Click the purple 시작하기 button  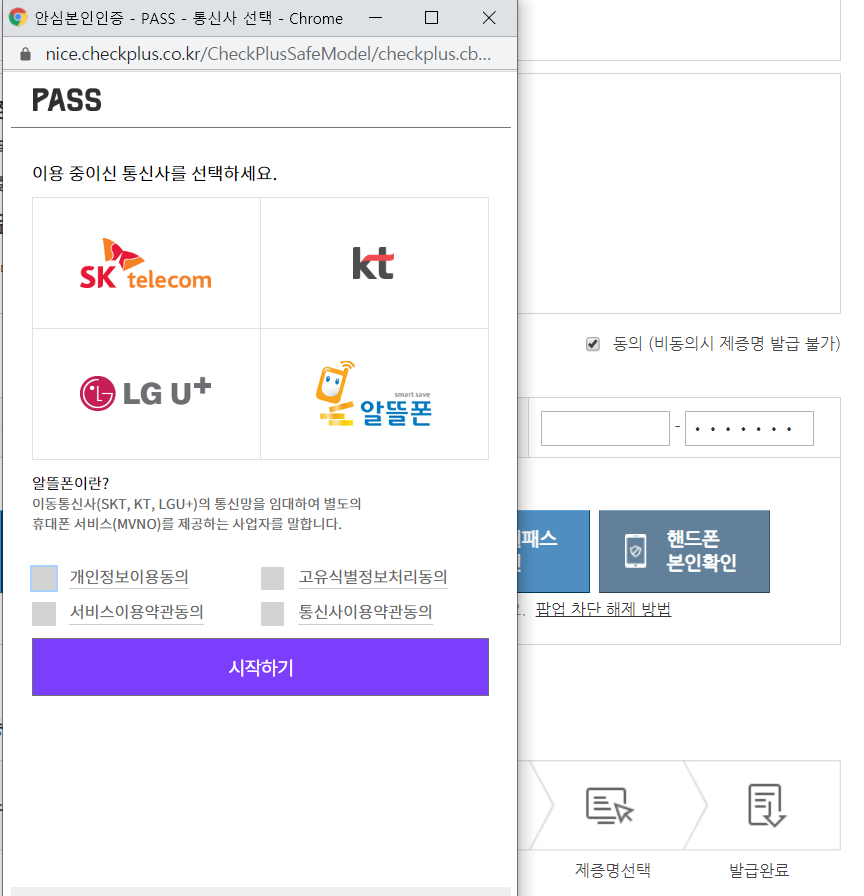click(261, 667)
